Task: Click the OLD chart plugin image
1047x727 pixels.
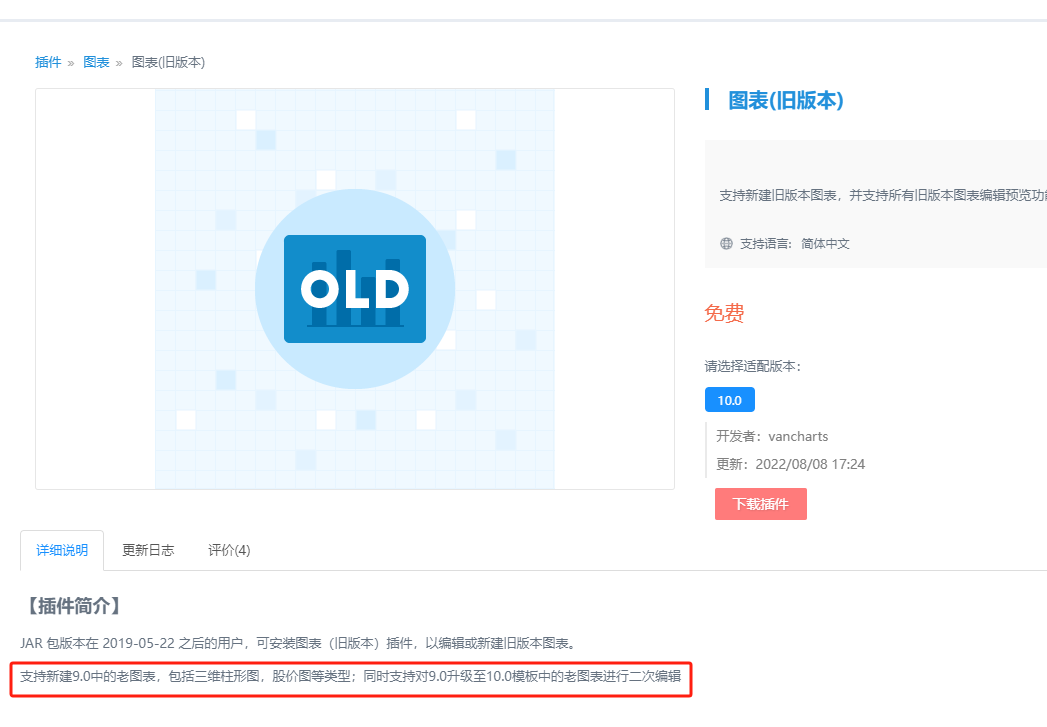Action: [355, 289]
